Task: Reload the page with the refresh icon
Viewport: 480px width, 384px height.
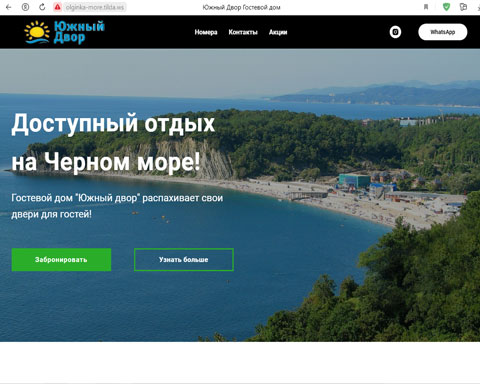Action: pos(42,7)
